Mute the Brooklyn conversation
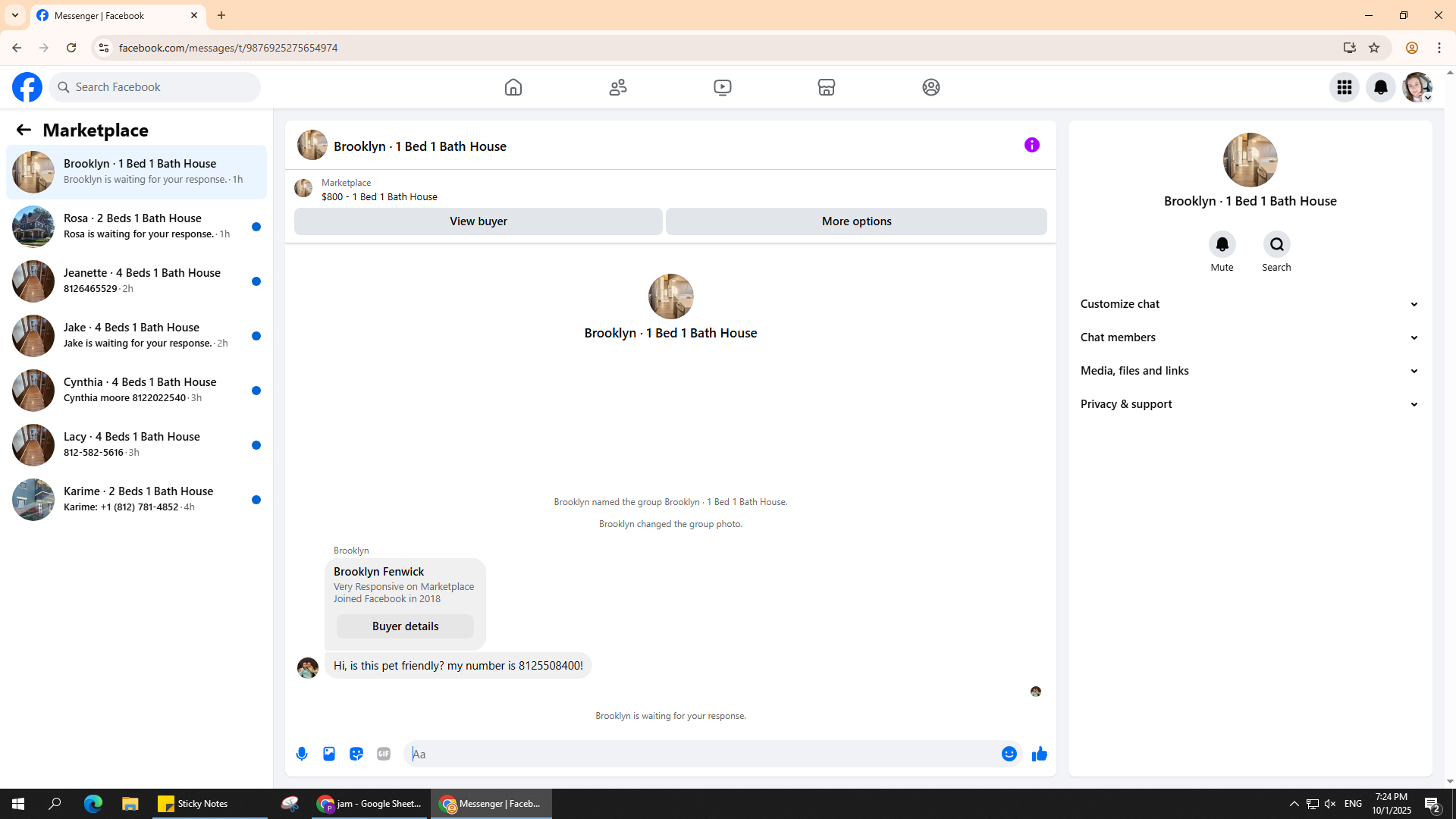This screenshot has width=1456, height=819. point(1222,244)
